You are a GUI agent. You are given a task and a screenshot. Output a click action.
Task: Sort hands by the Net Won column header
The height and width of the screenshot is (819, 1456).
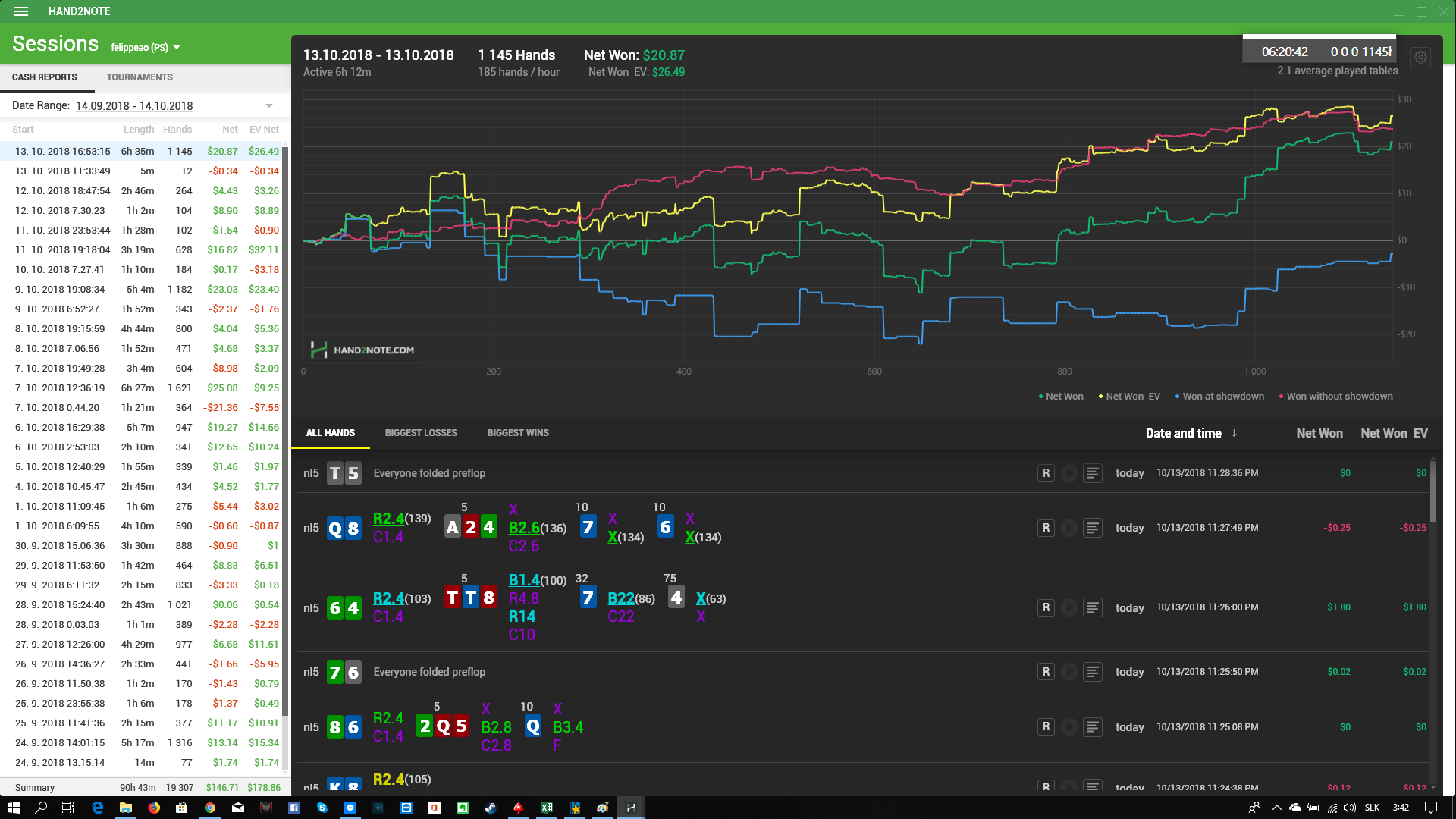click(x=1319, y=433)
